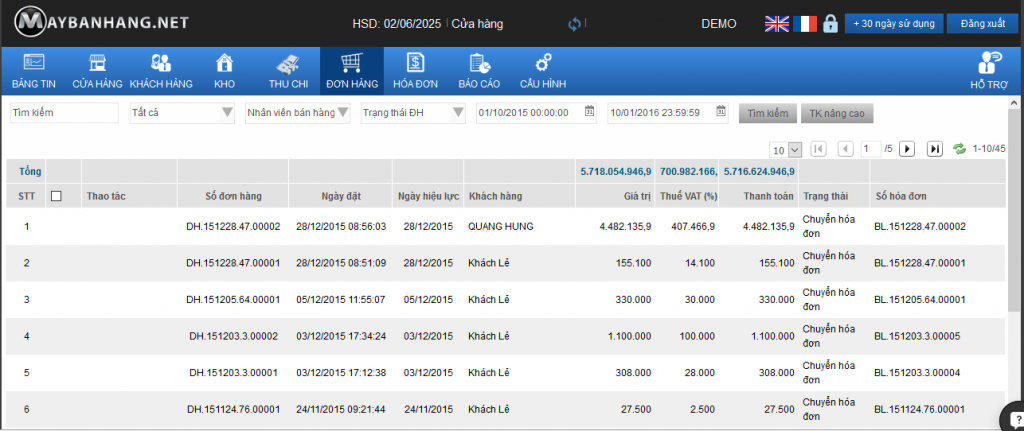Select order DH.151228.47.00002

[233, 227]
